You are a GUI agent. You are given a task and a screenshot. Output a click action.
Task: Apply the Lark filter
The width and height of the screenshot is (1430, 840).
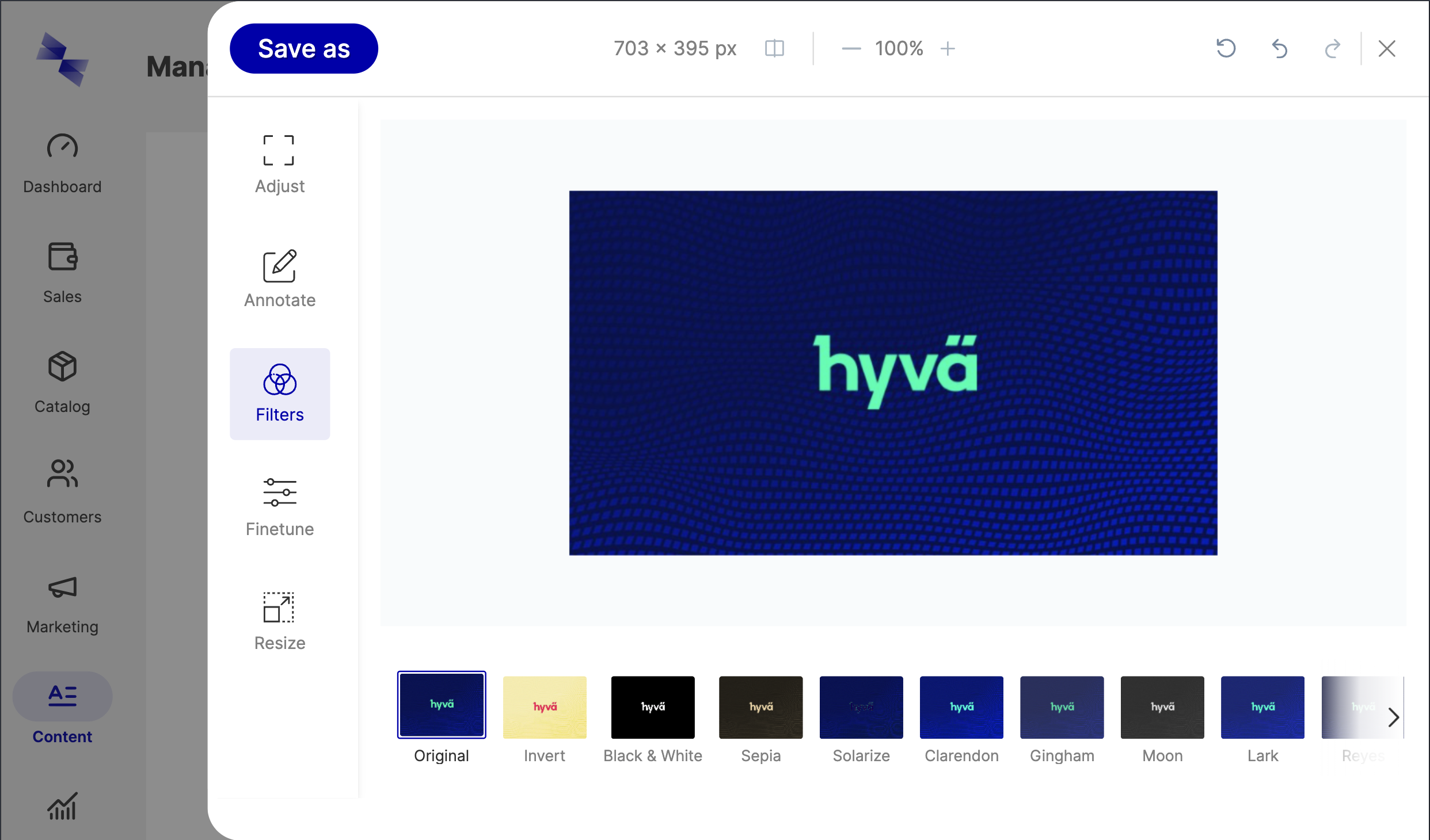1262,707
